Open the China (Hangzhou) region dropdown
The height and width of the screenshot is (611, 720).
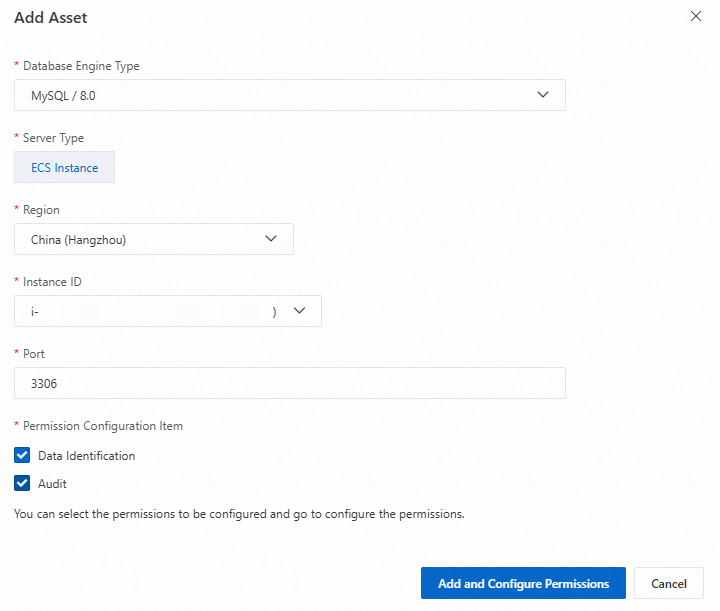pos(140,239)
